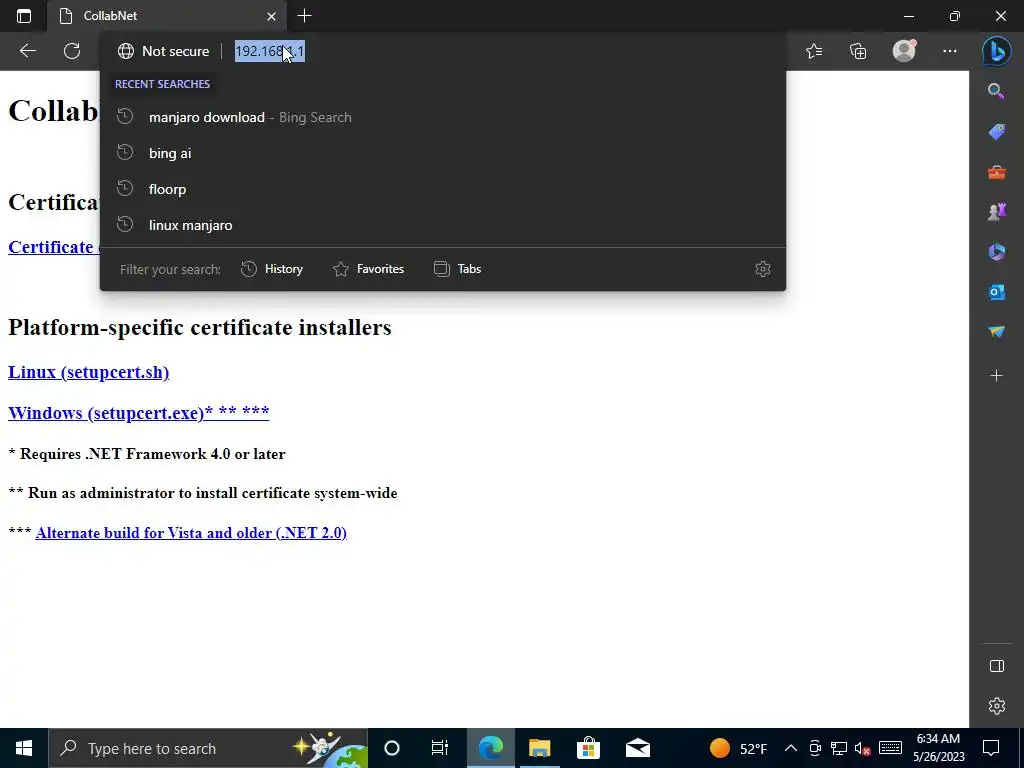Image resolution: width=1024 pixels, height=768 pixels.
Task: Open Collections icon in toolbar
Action: point(858,51)
